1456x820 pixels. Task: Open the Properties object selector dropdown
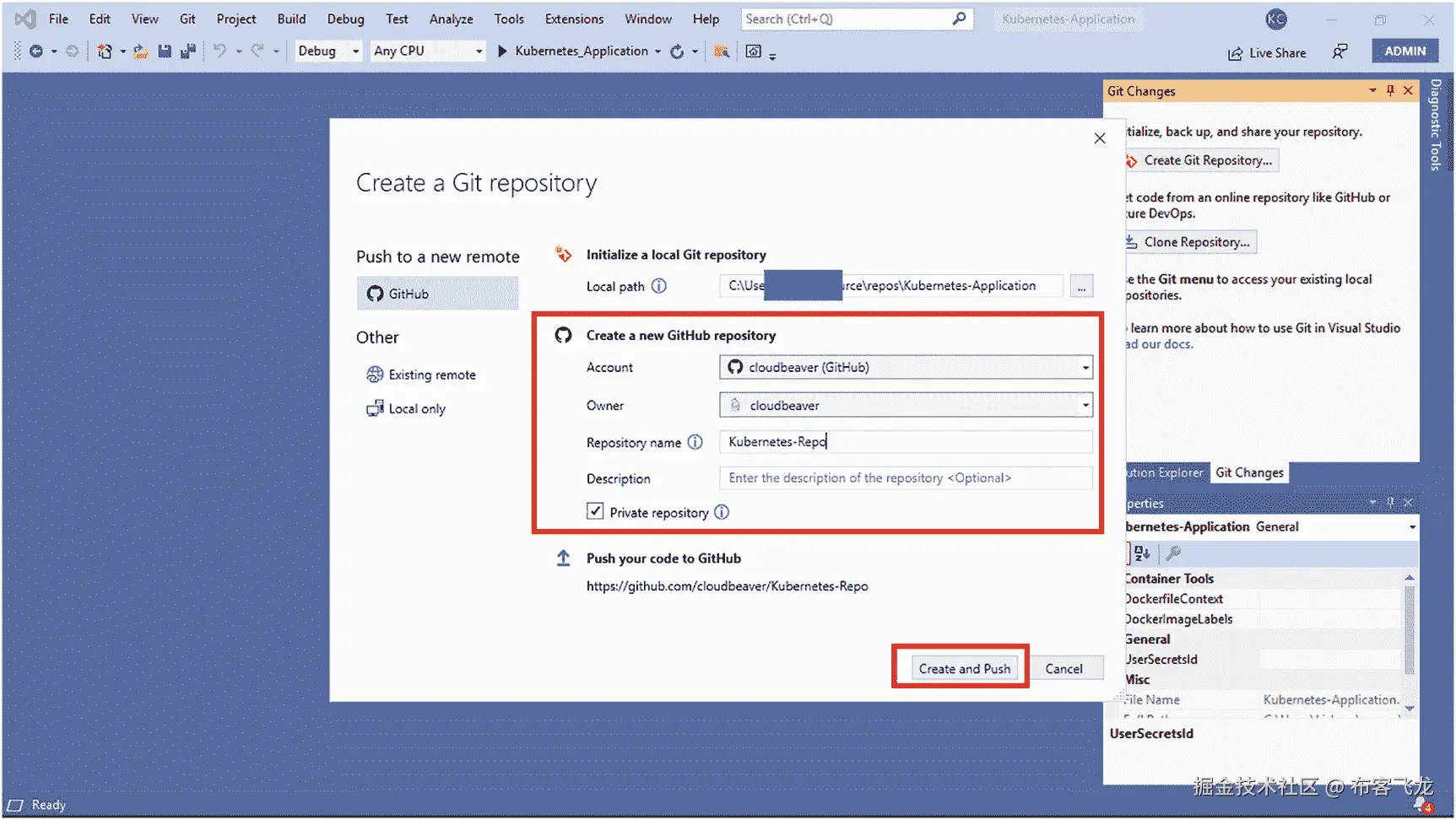(1412, 527)
